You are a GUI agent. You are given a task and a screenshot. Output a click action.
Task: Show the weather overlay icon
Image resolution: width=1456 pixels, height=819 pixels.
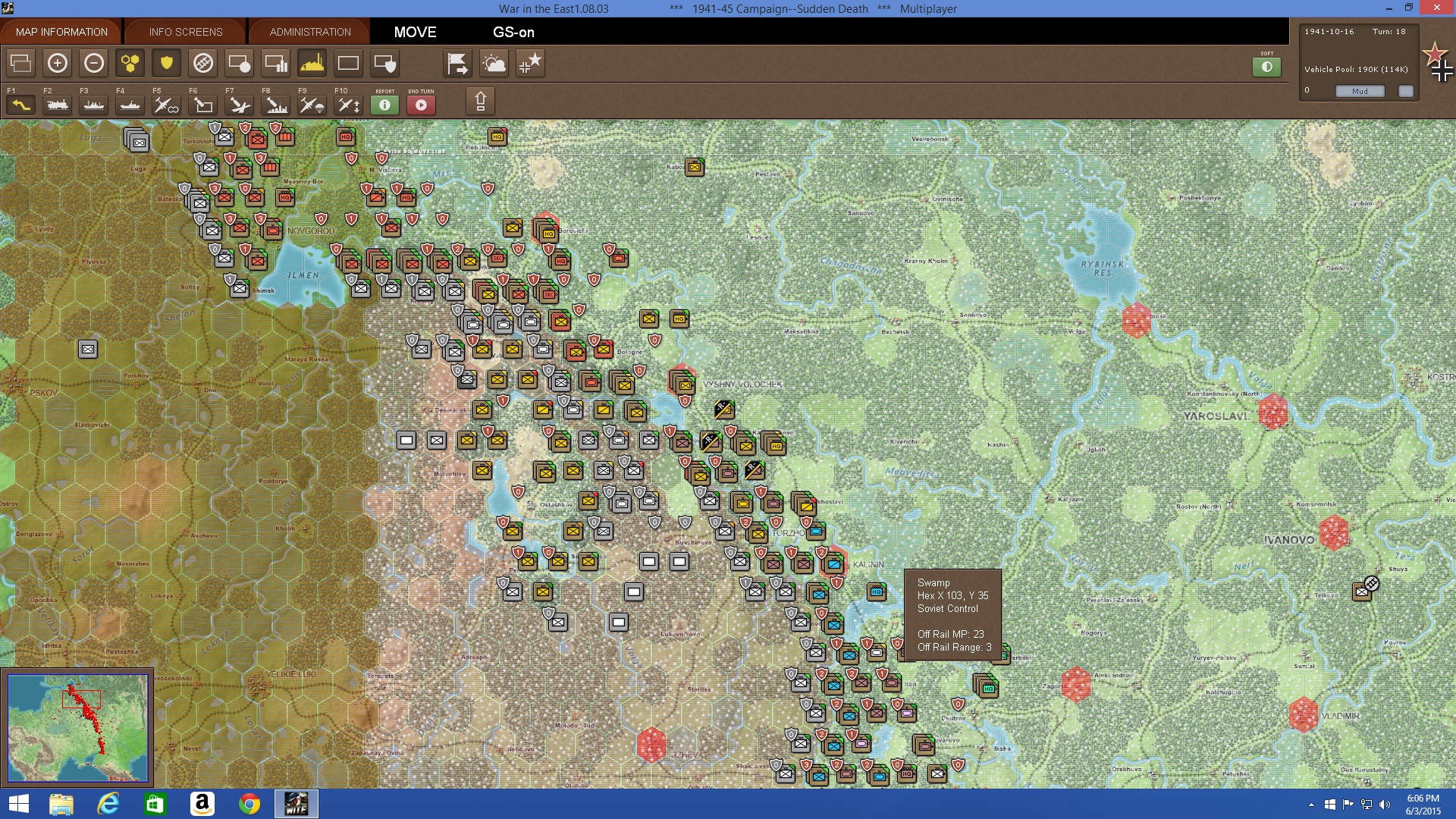494,63
